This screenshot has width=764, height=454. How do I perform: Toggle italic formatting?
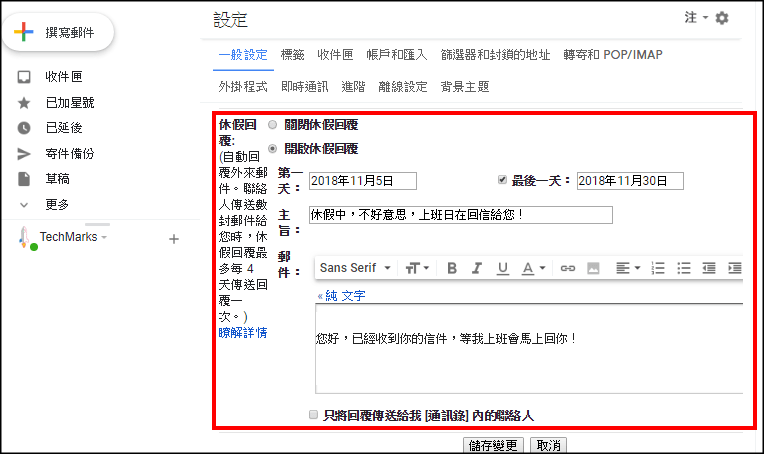coord(477,268)
